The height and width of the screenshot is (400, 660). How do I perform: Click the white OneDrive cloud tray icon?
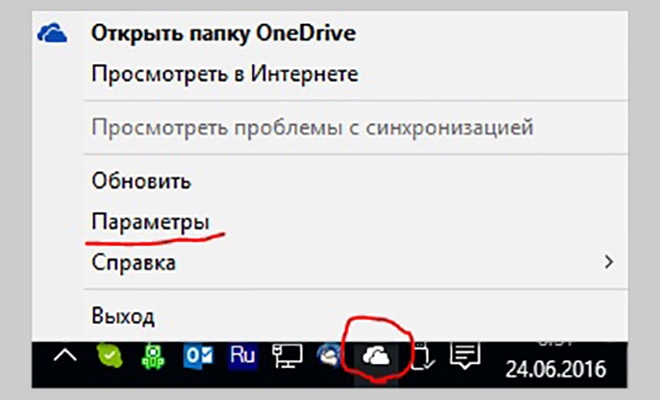(x=376, y=357)
